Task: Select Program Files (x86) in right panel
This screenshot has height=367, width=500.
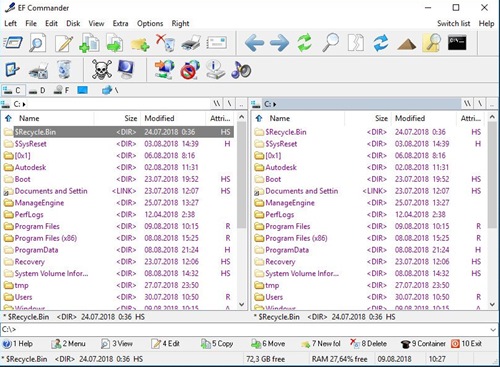Action: click(x=369, y=238)
